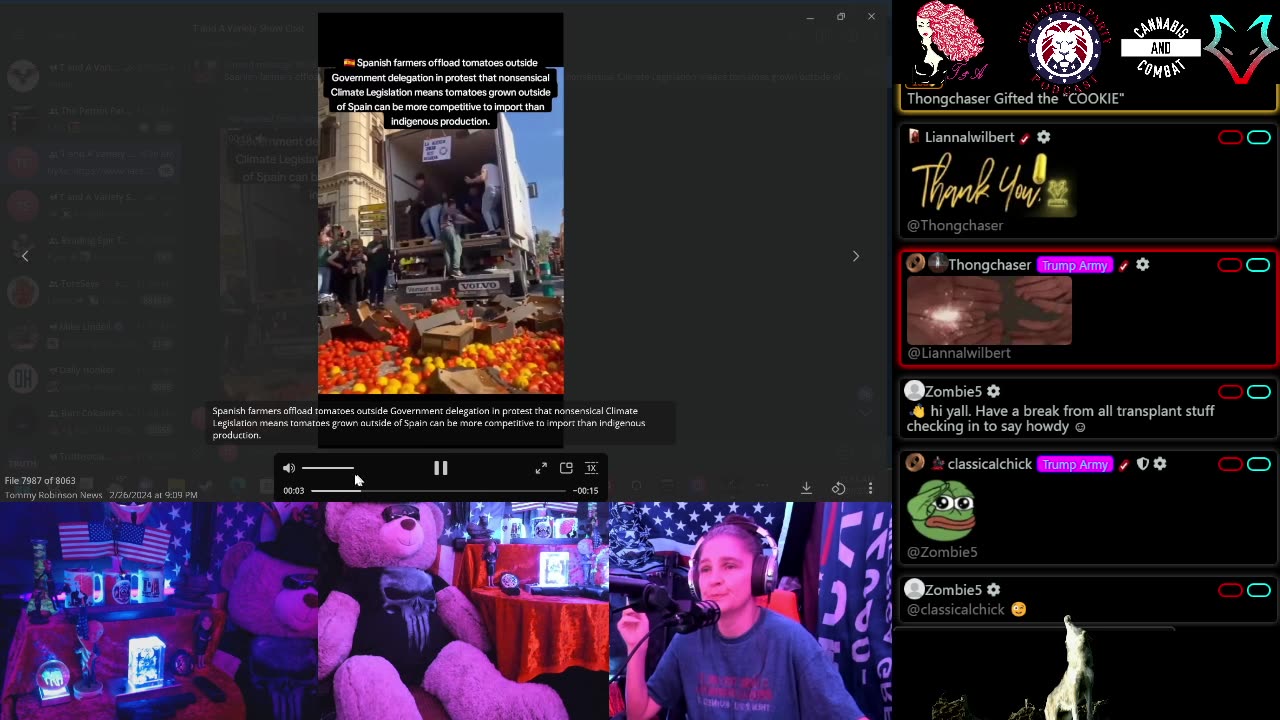The width and height of the screenshot is (1280, 720).
Task: Open the Thank You gif in chat
Action: (x=990, y=183)
